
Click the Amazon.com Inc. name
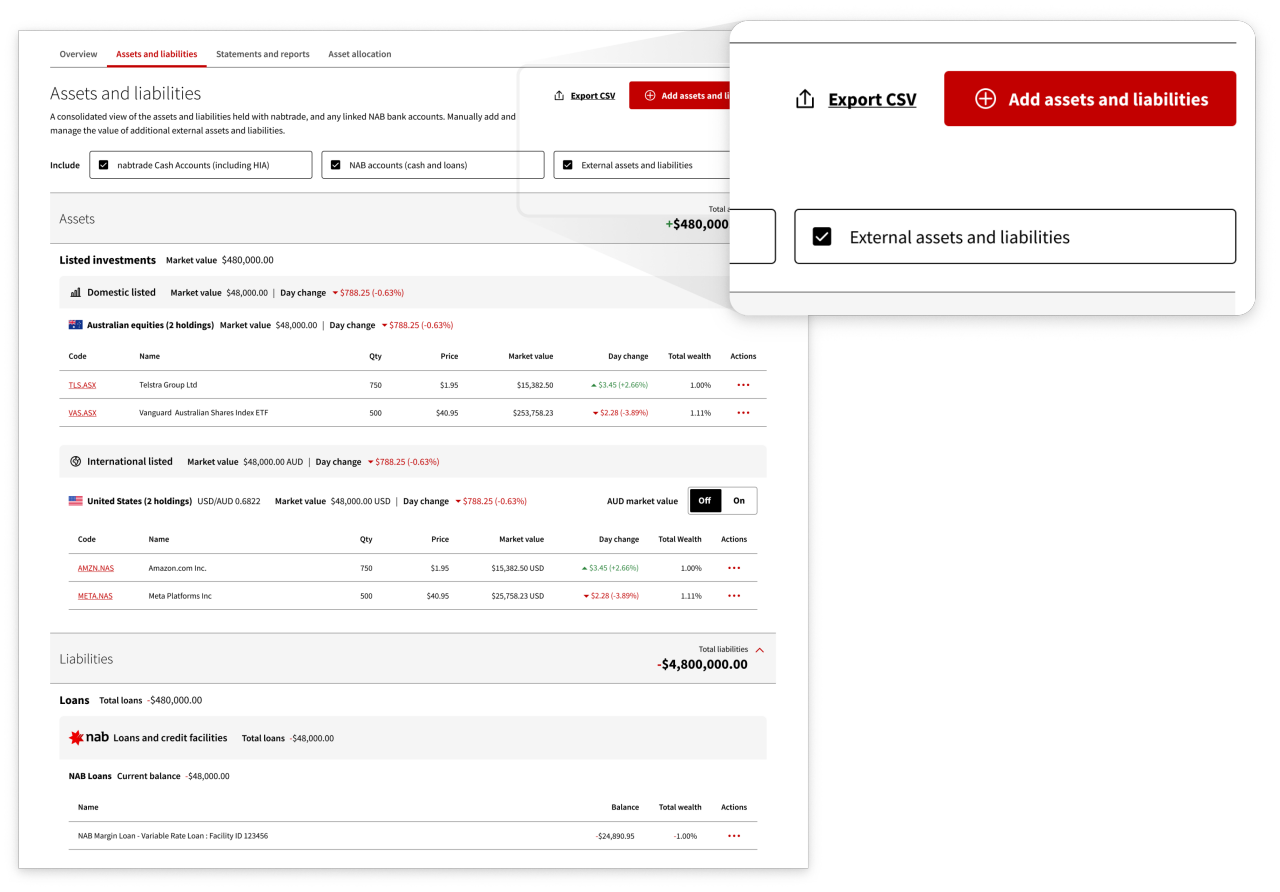coord(177,568)
